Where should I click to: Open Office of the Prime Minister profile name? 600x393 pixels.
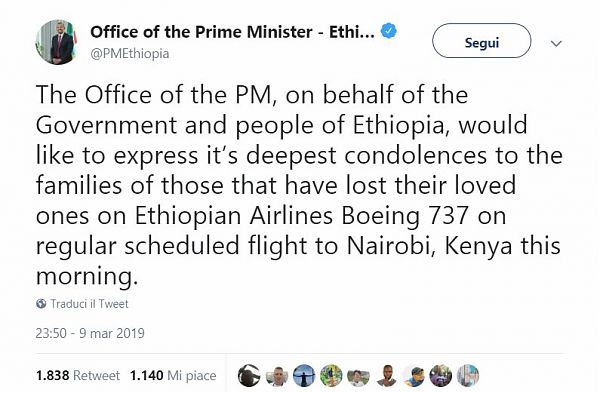pos(232,32)
